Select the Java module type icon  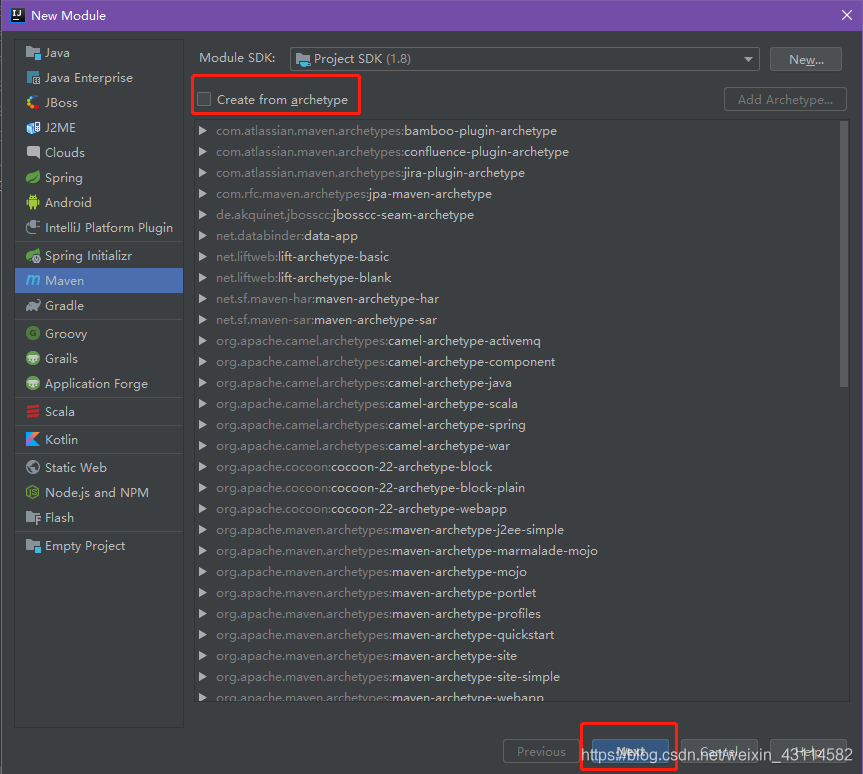(33, 53)
